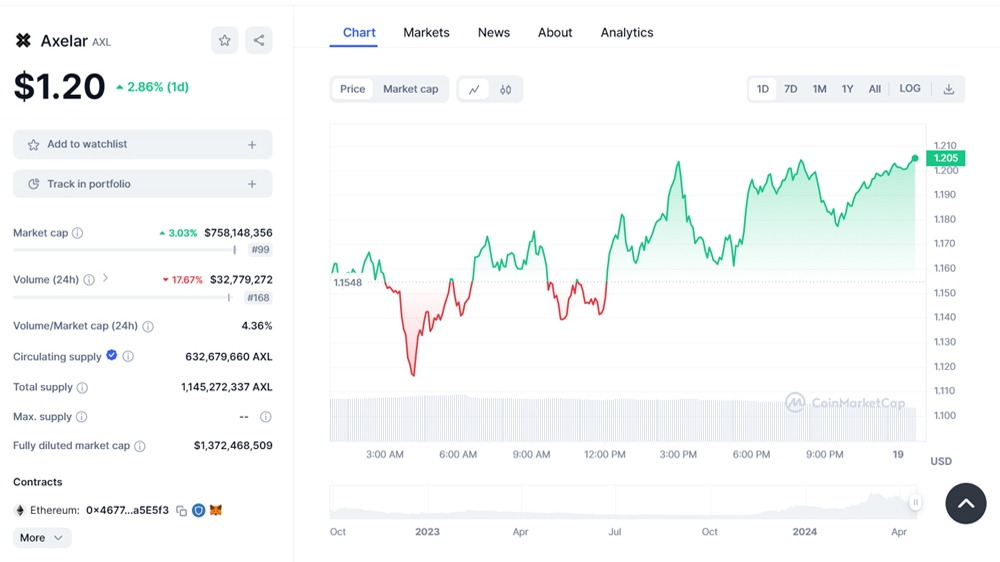
Task: Click the $1,372,468,509 fully diluted value
Action: click(233, 445)
